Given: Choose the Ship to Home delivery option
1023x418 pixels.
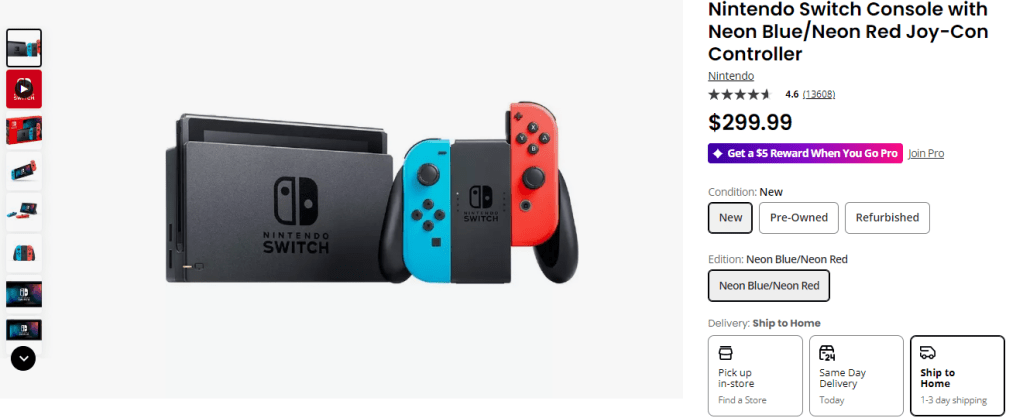Looking at the screenshot, I should click(957, 375).
